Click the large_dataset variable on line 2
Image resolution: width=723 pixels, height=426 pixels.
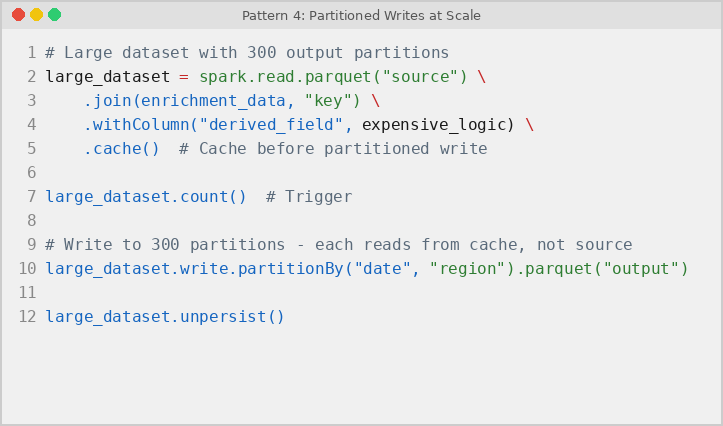pyautogui.click(x=107, y=77)
